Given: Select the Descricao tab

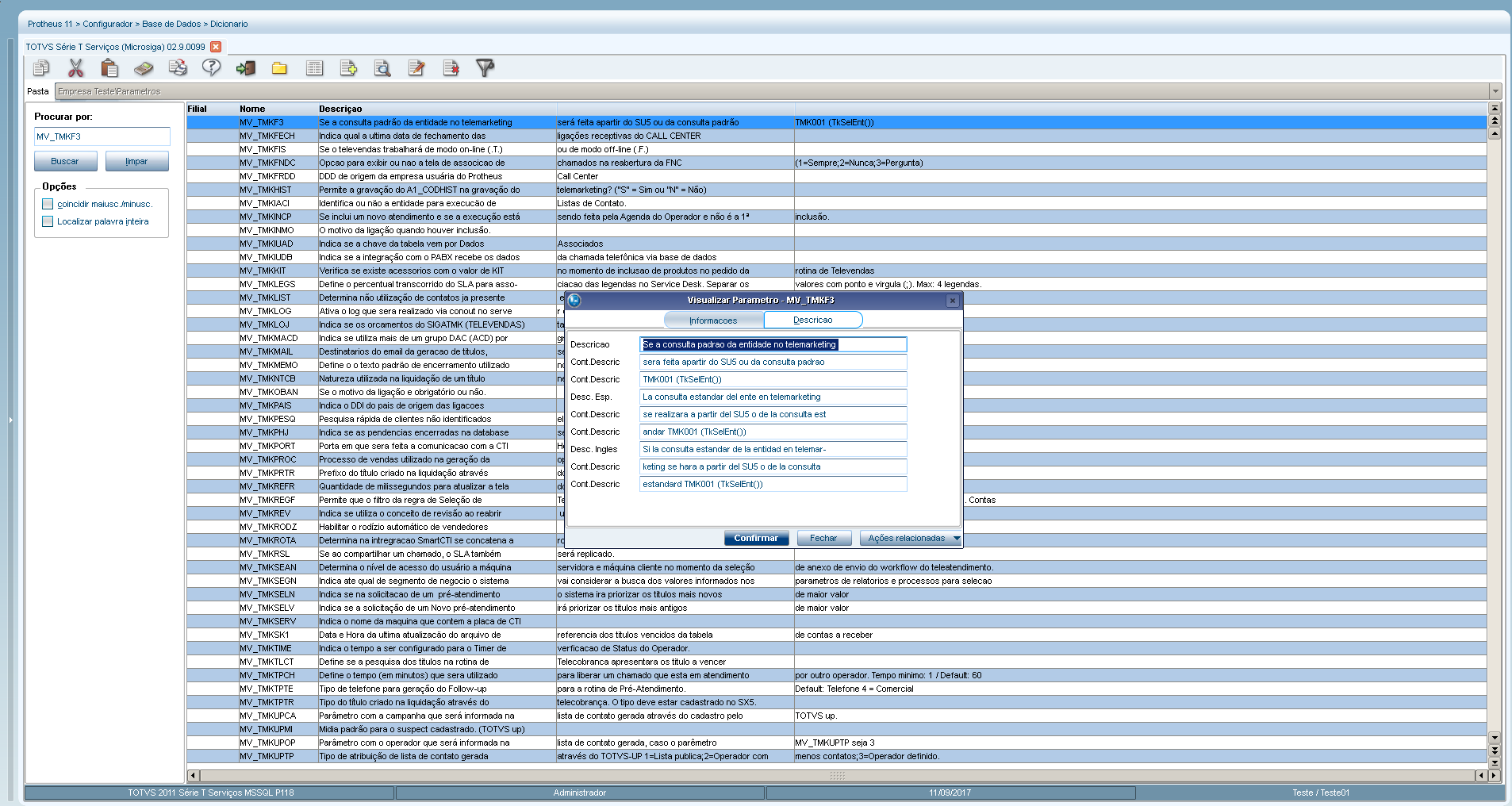Looking at the screenshot, I should 813,320.
